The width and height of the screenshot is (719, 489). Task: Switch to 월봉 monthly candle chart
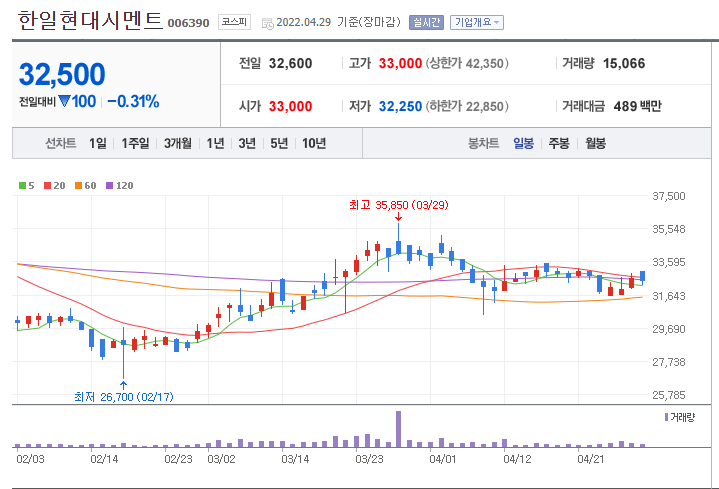pyautogui.click(x=595, y=144)
